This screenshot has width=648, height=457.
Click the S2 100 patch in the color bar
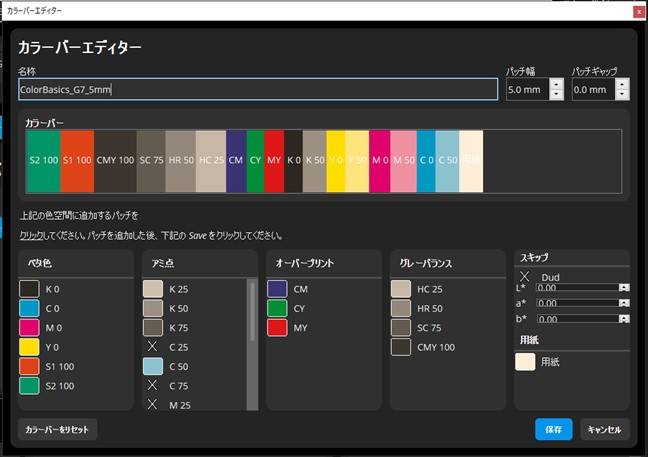pyautogui.click(x=43, y=161)
